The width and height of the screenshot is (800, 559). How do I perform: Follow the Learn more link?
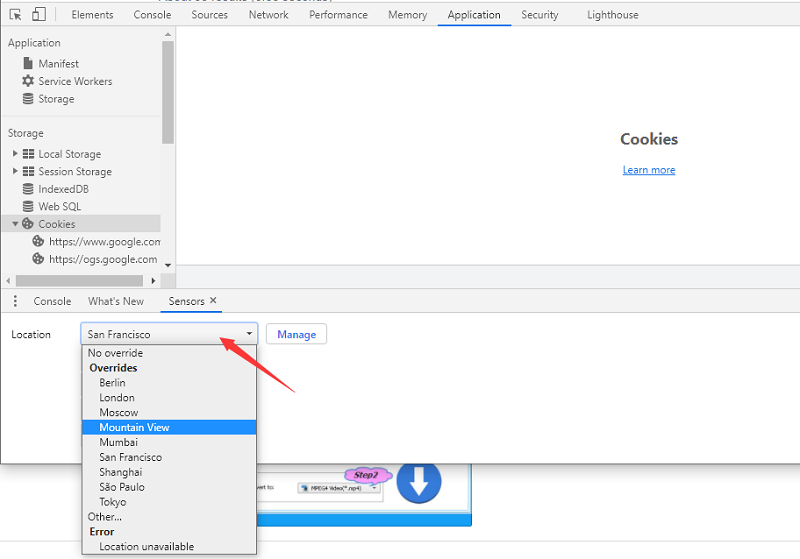648,170
